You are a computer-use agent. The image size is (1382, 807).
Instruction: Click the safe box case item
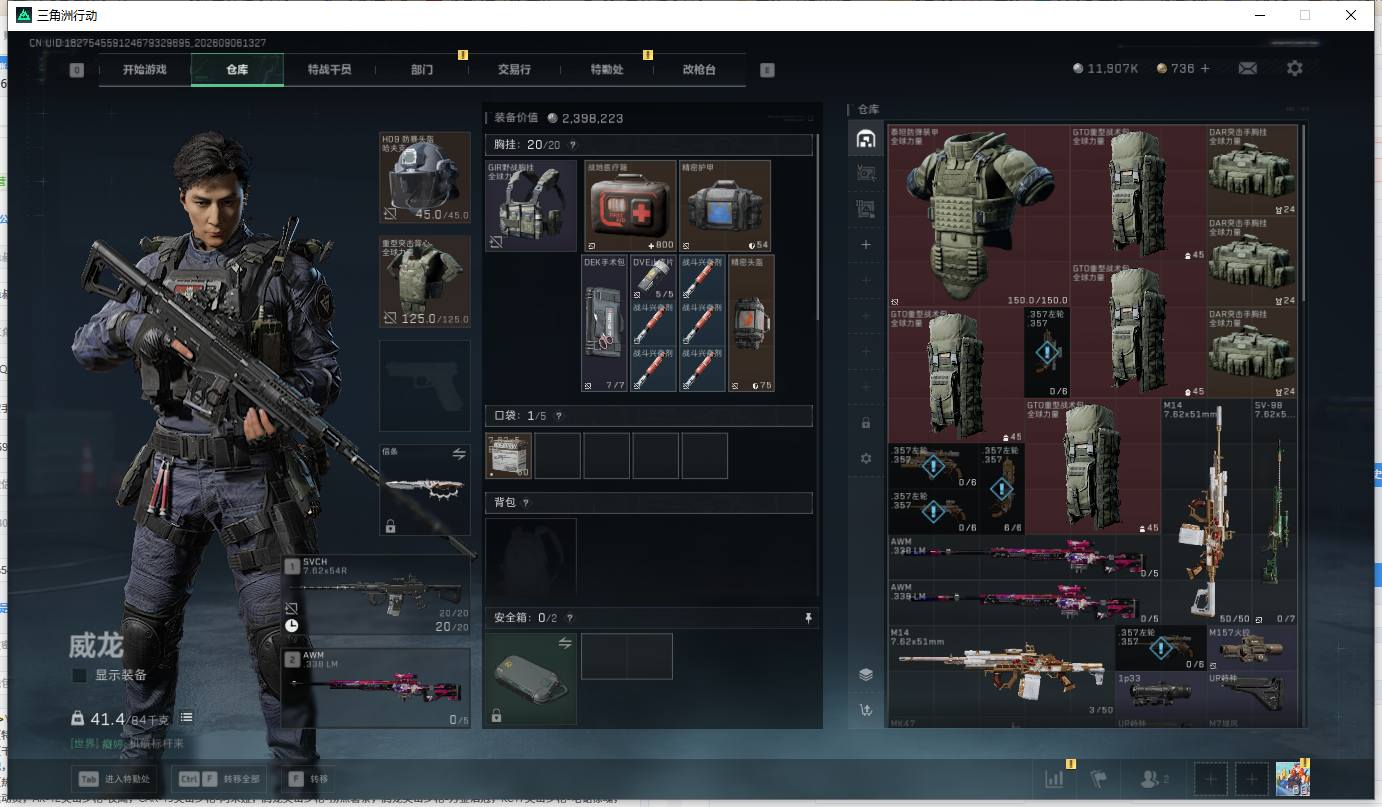click(531, 679)
